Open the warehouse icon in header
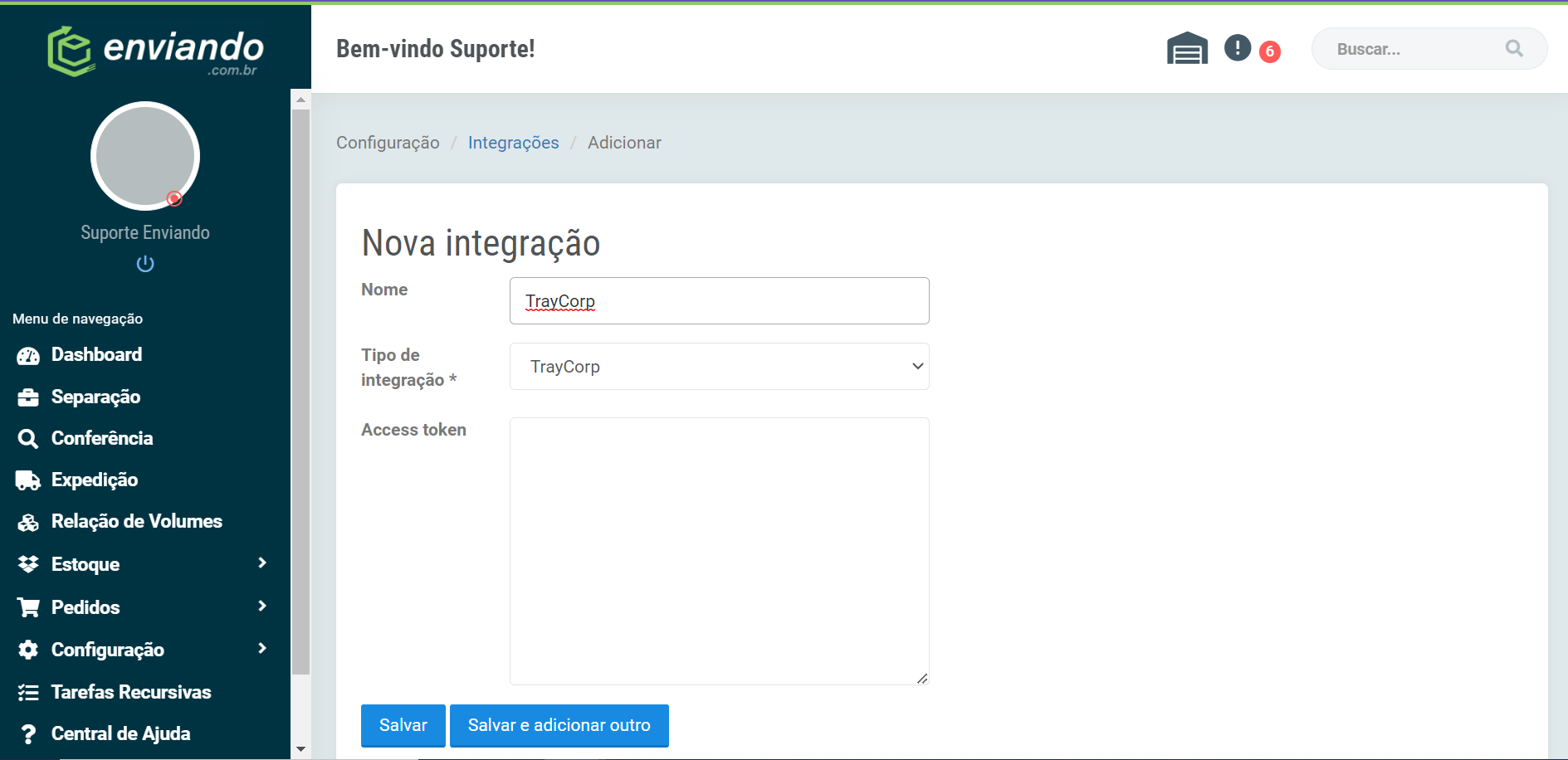 [x=1187, y=48]
